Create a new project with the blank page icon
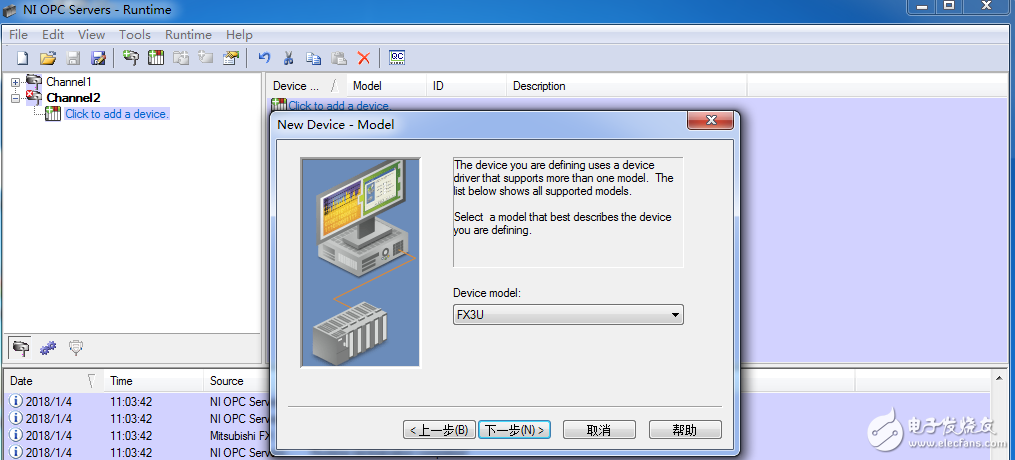The width and height of the screenshot is (1015, 460). point(23,58)
